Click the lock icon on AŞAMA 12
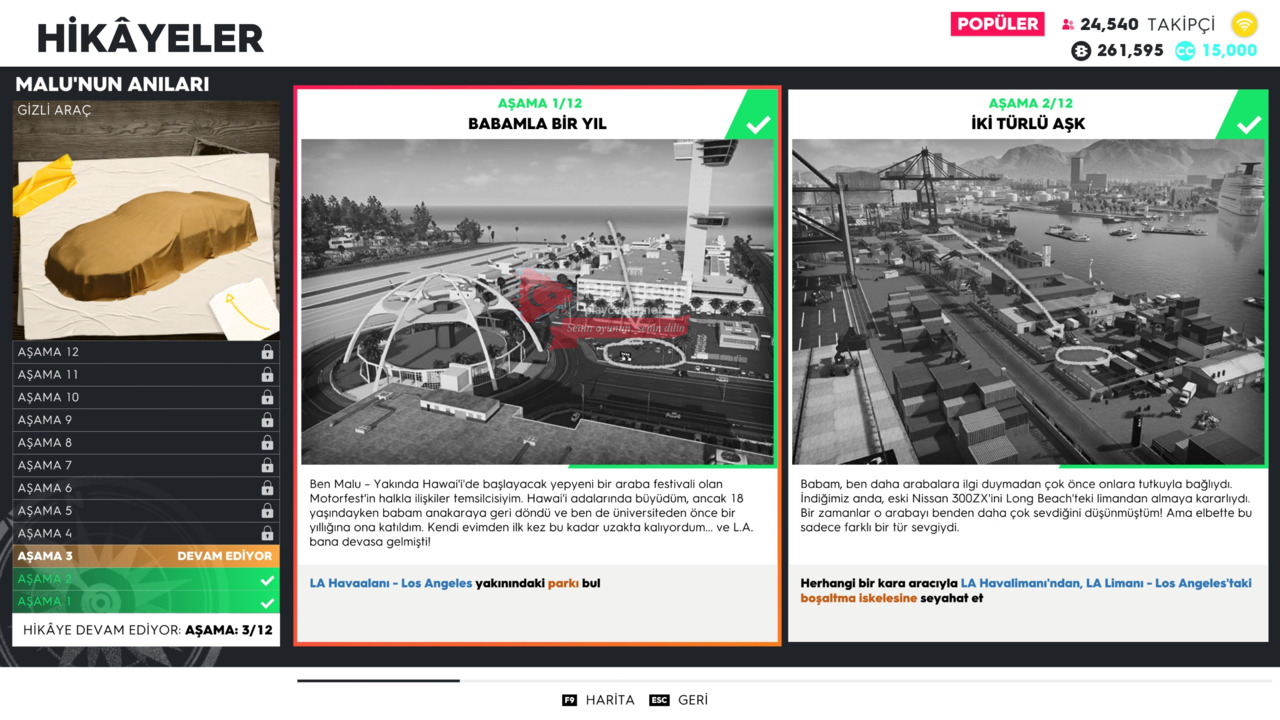 click(267, 352)
